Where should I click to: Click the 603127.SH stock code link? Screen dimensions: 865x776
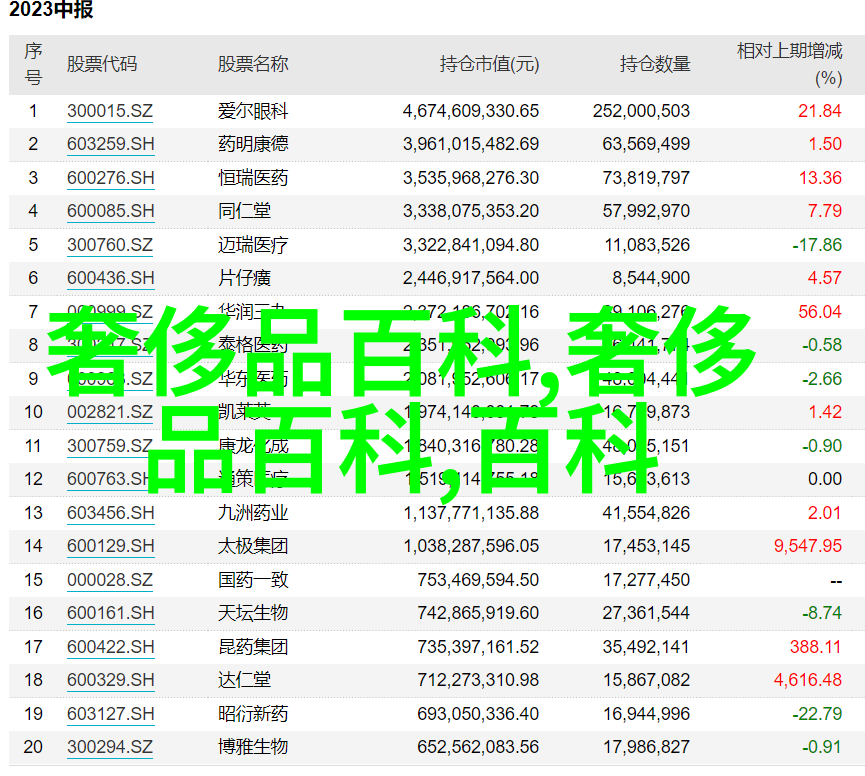tap(111, 714)
